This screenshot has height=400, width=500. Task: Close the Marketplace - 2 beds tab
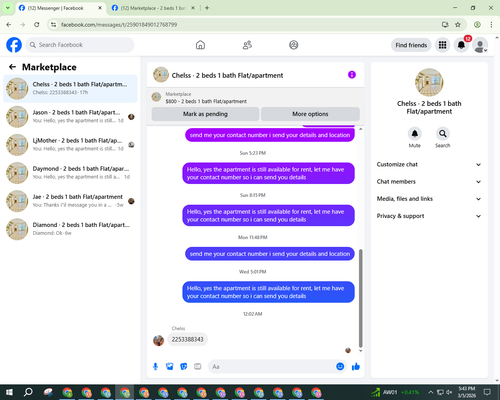tap(193, 8)
